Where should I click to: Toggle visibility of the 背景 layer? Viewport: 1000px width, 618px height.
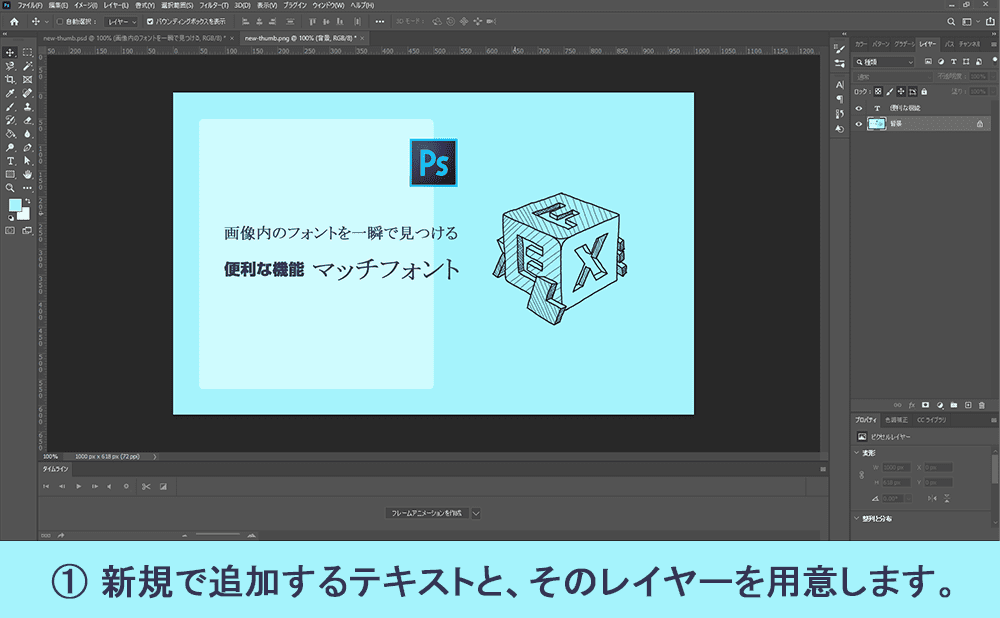click(x=859, y=123)
